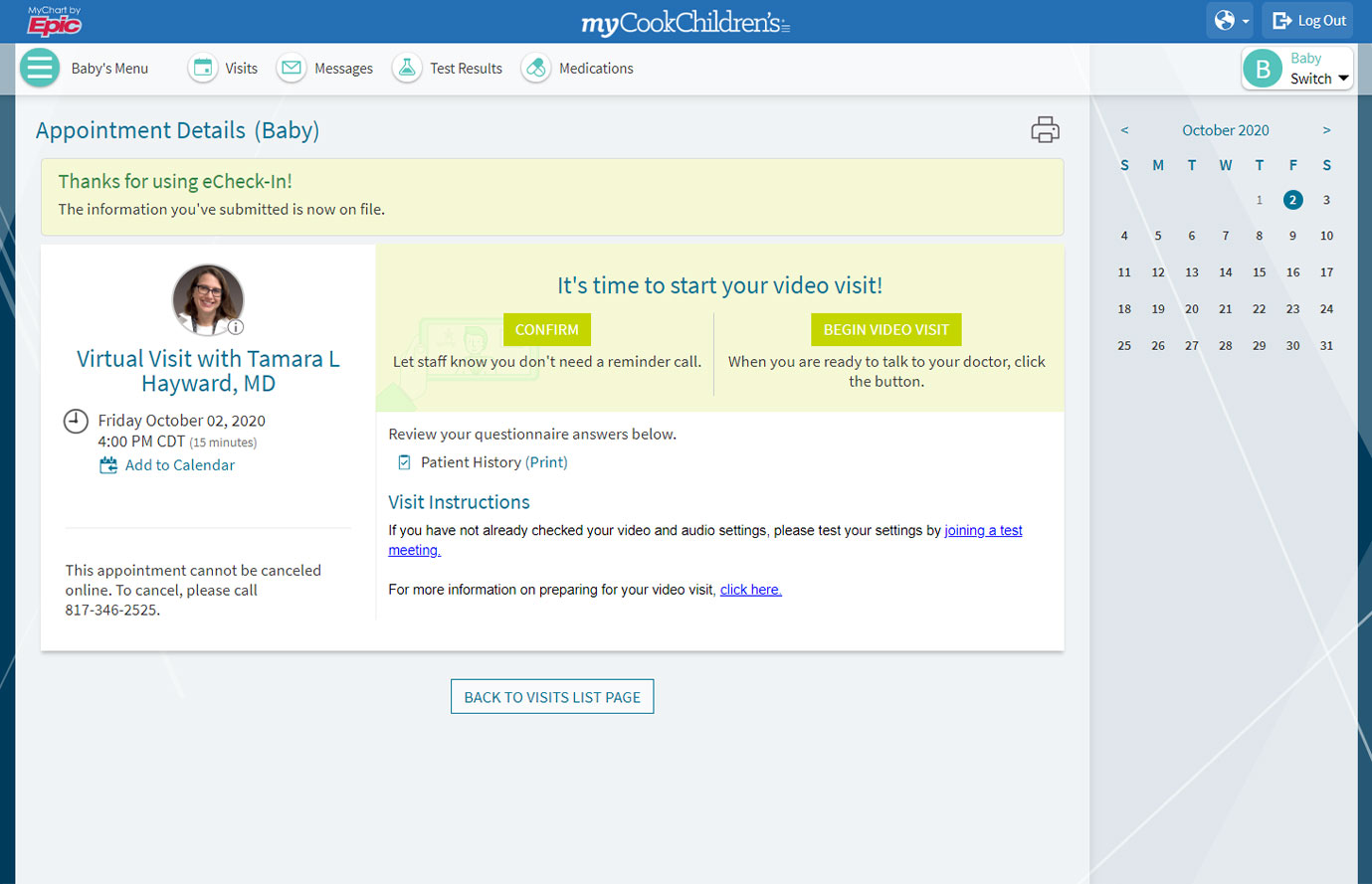The width and height of the screenshot is (1372, 884).
Task: Click Back to Visits List Page
Action: point(552,697)
